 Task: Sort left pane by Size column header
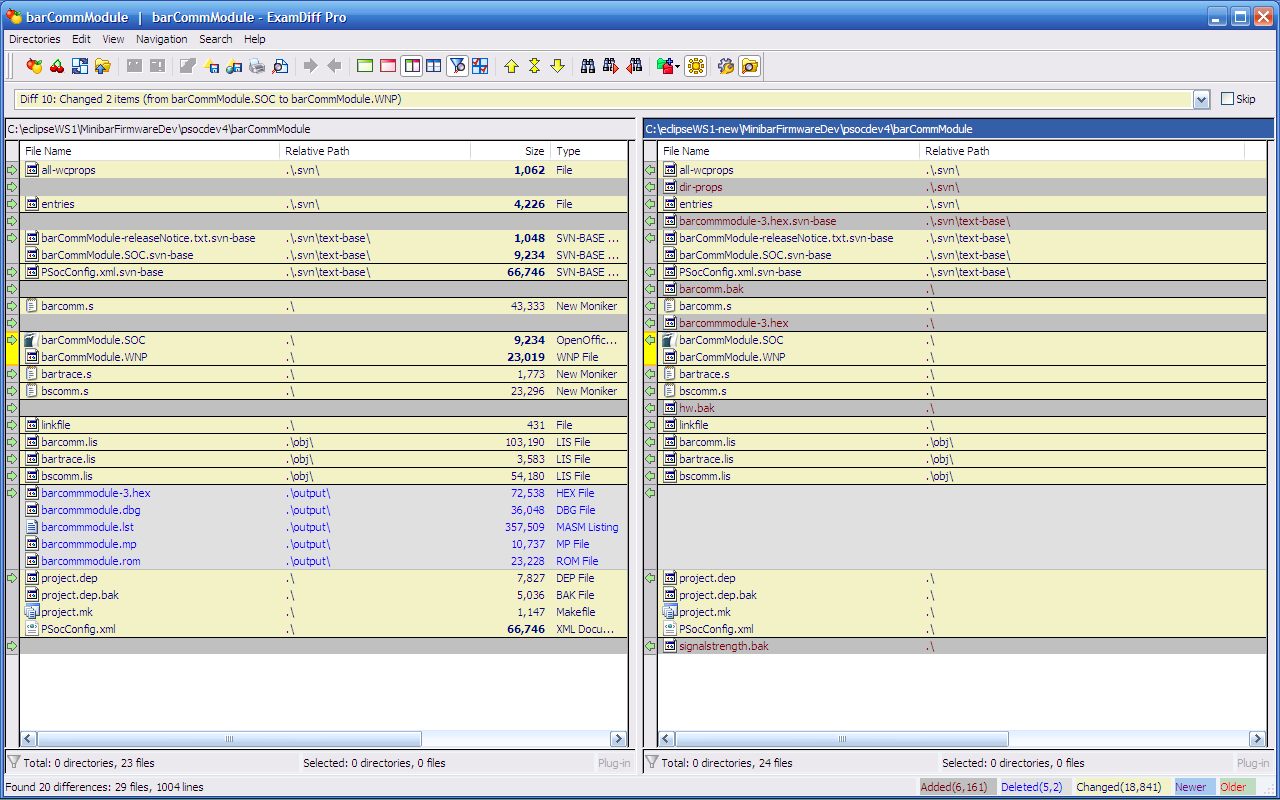510,151
